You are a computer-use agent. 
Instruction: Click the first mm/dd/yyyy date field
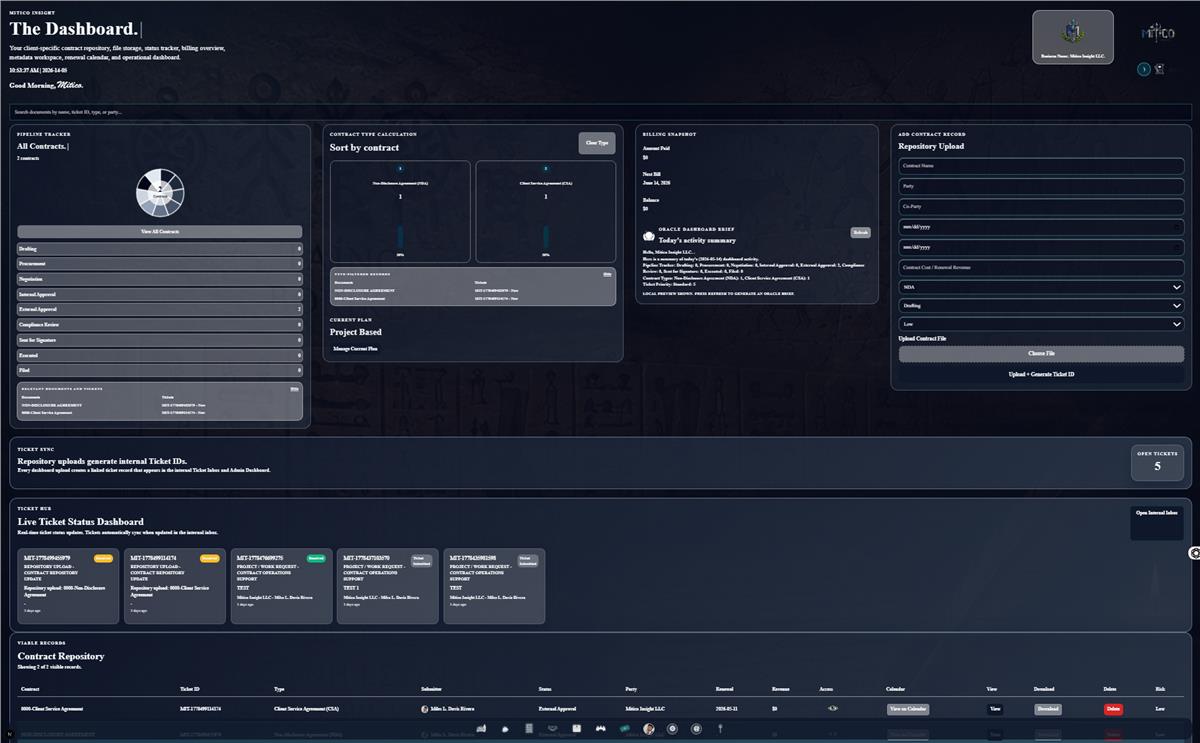(x=1041, y=226)
